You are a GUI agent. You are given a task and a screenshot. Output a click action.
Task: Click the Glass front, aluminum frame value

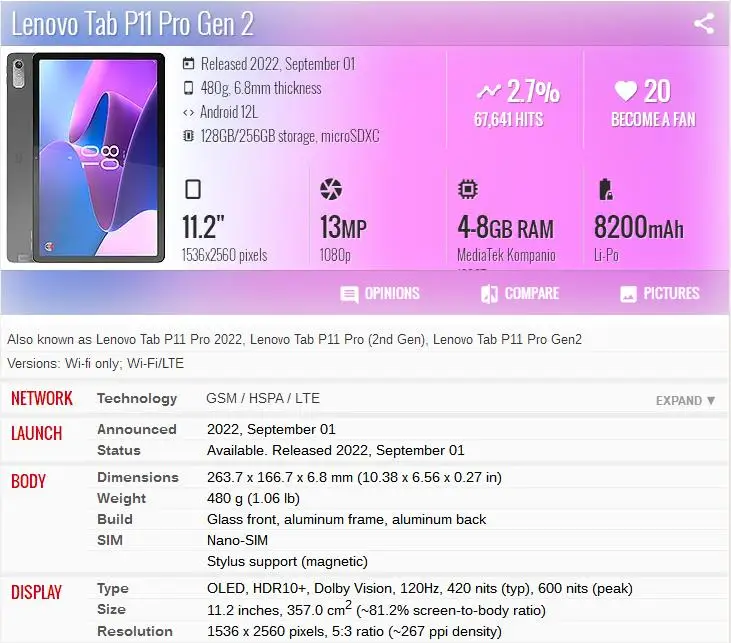tap(346, 519)
